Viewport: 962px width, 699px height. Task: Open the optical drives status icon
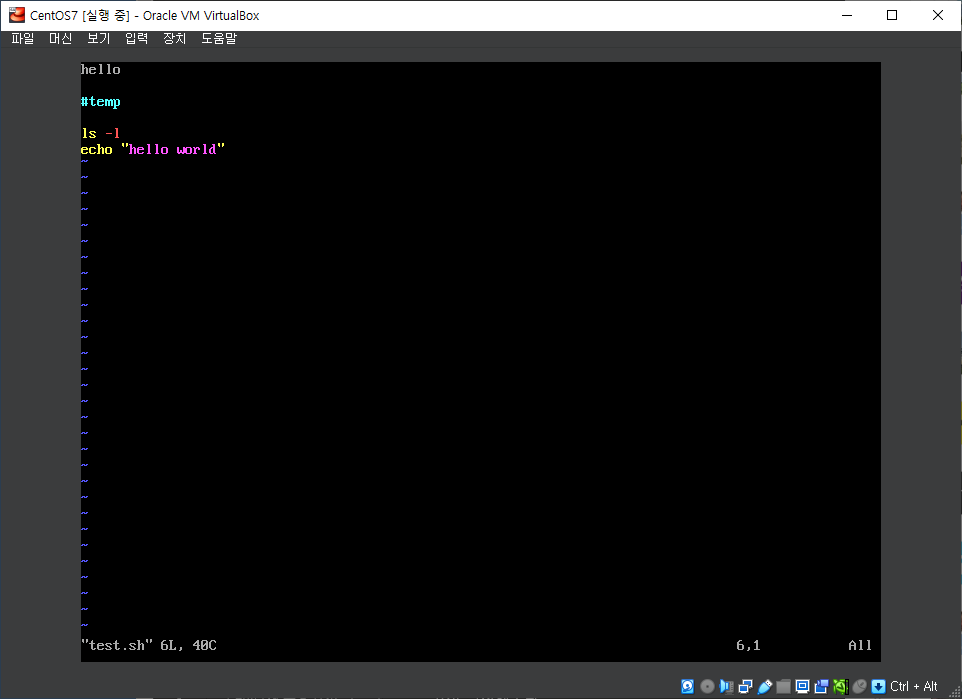pos(706,686)
